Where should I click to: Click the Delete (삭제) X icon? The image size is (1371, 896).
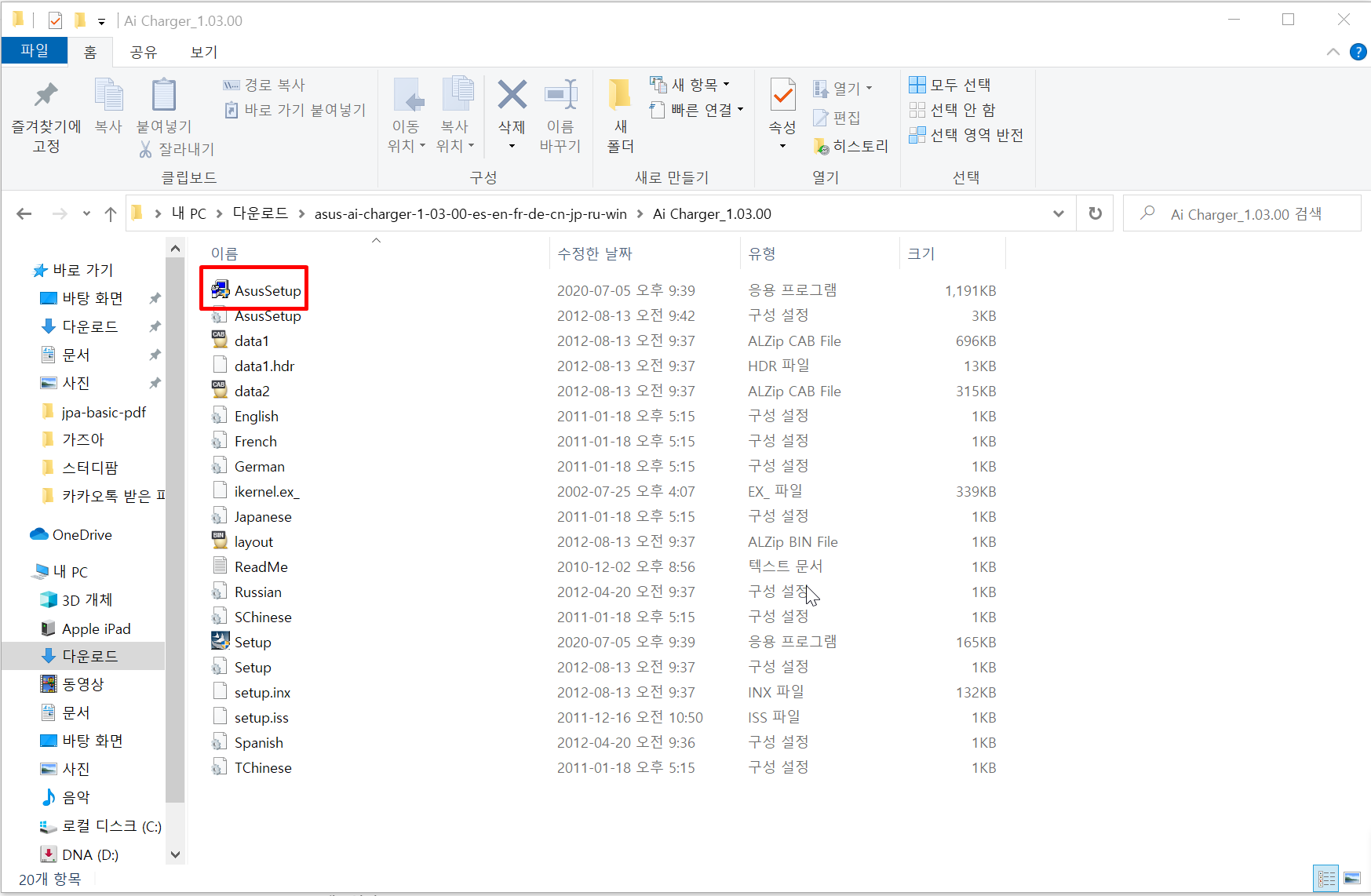[x=512, y=95]
